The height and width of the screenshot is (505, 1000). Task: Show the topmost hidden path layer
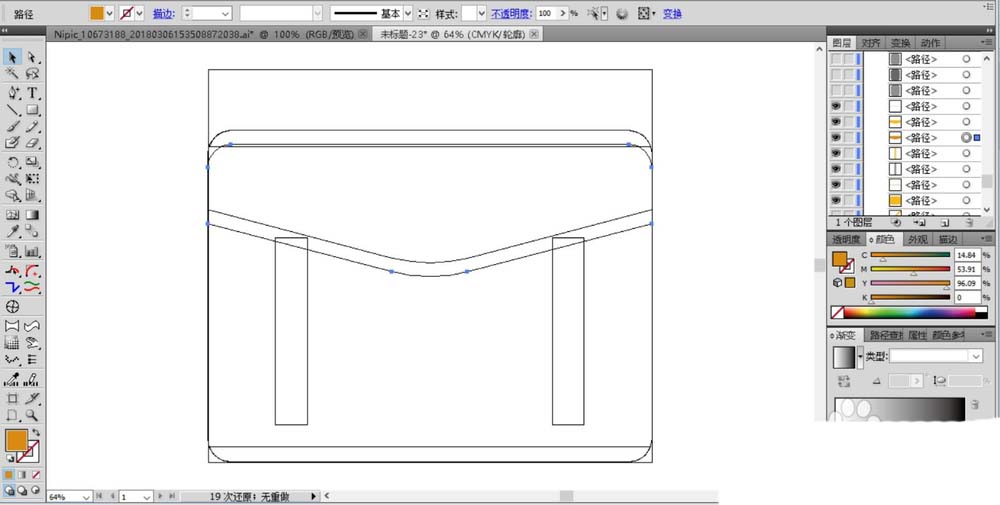click(x=835, y=59)
